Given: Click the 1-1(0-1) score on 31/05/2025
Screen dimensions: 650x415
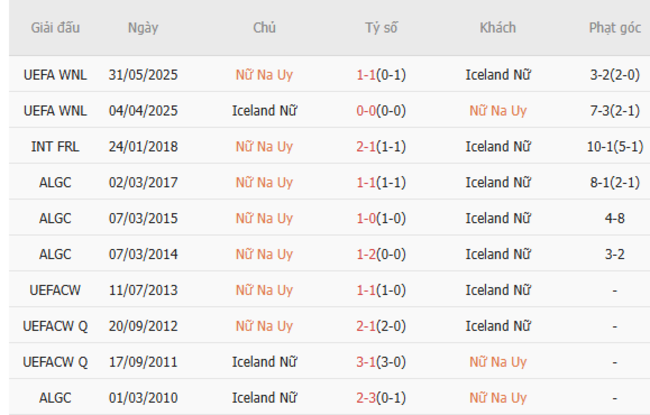Looking at the screenshot, I should 381,74.
